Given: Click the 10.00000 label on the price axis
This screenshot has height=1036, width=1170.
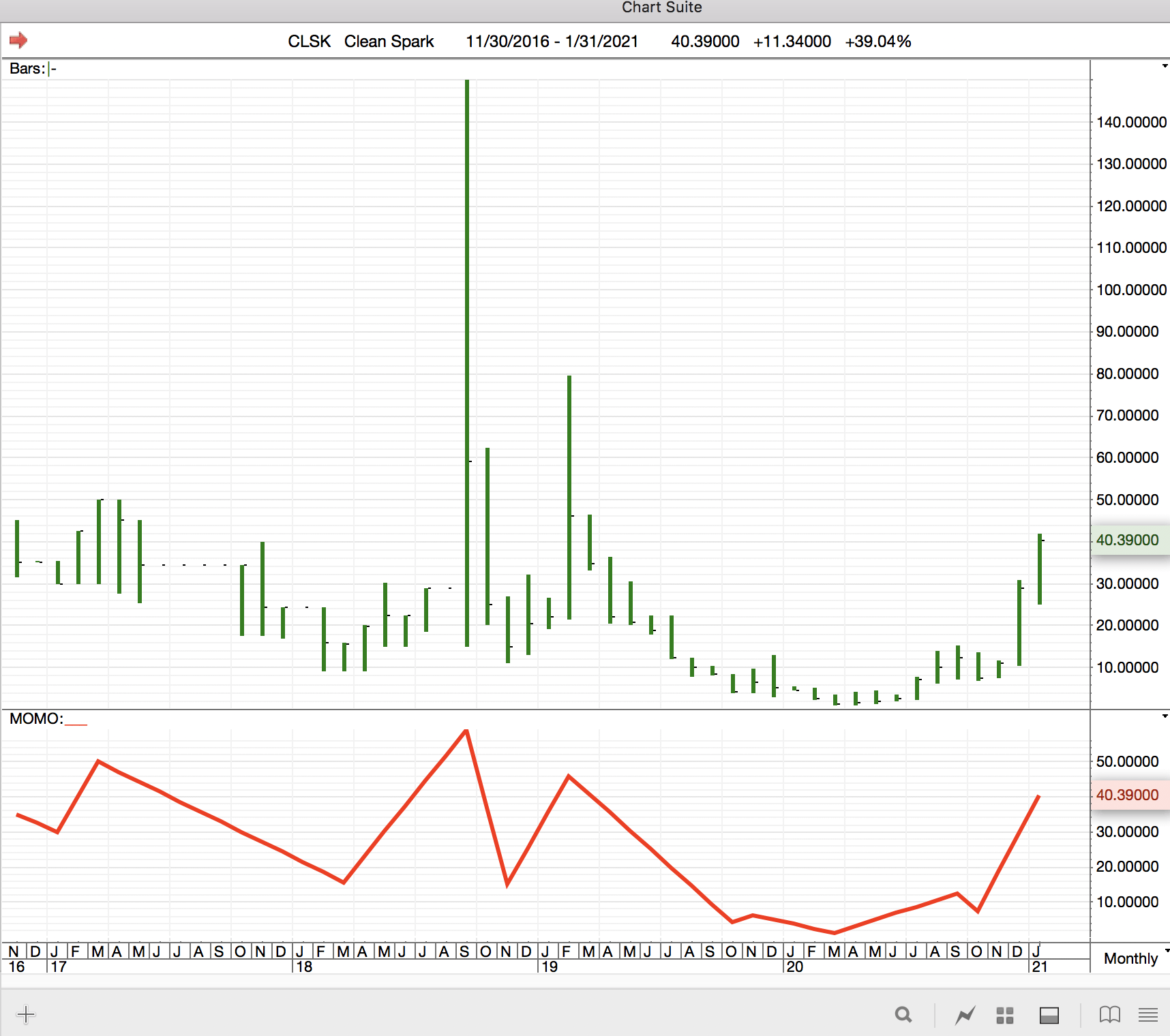Looking at the screenshot, I should [x=1127, y=667].
